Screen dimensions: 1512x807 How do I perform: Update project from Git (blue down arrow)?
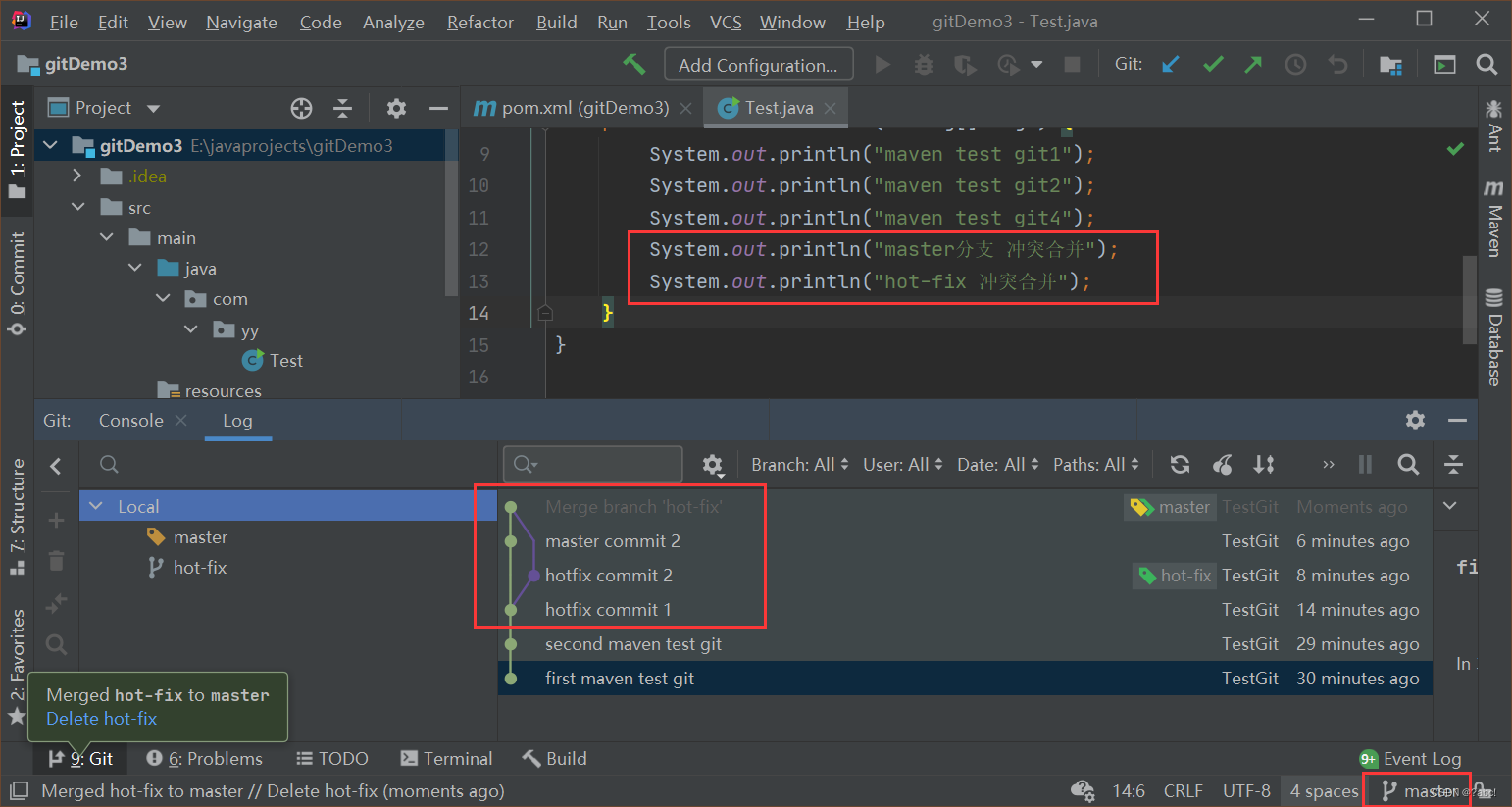pyautogui.click(x=1170, y=64)
